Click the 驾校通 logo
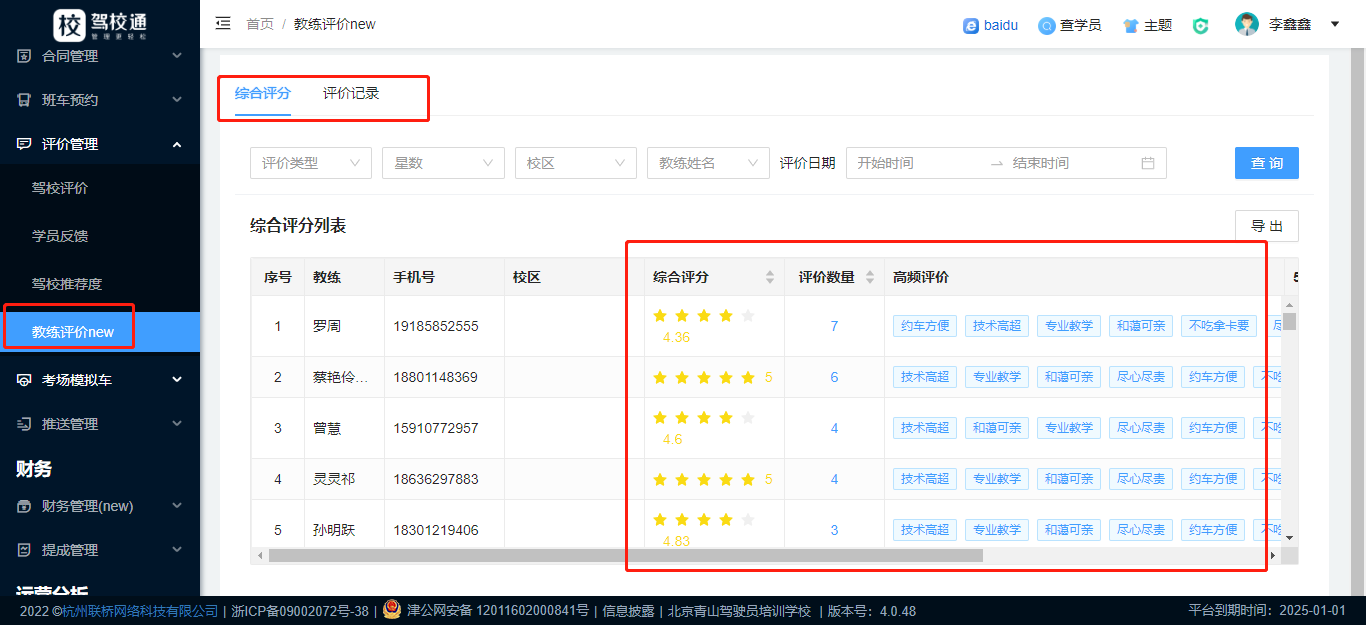1366x625 pixels. (99, 24)
